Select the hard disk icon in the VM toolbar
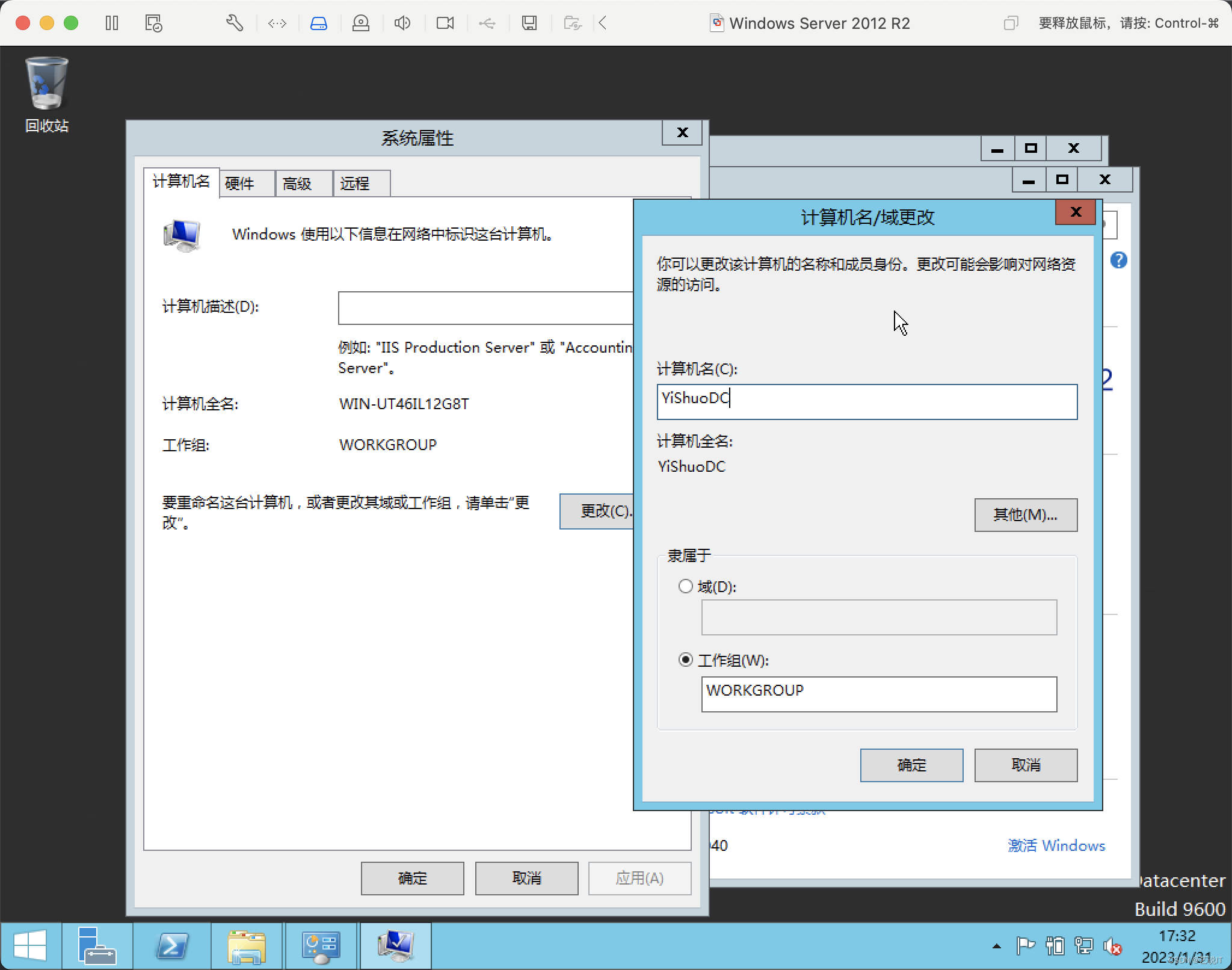Screen dimensions: 1232x970 point(319,23)
